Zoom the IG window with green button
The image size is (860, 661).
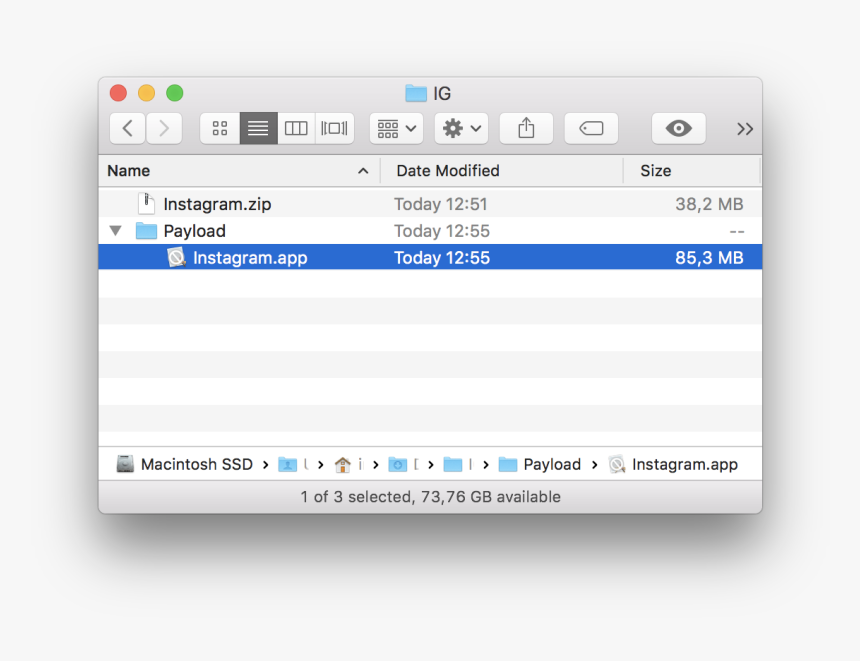175,93
